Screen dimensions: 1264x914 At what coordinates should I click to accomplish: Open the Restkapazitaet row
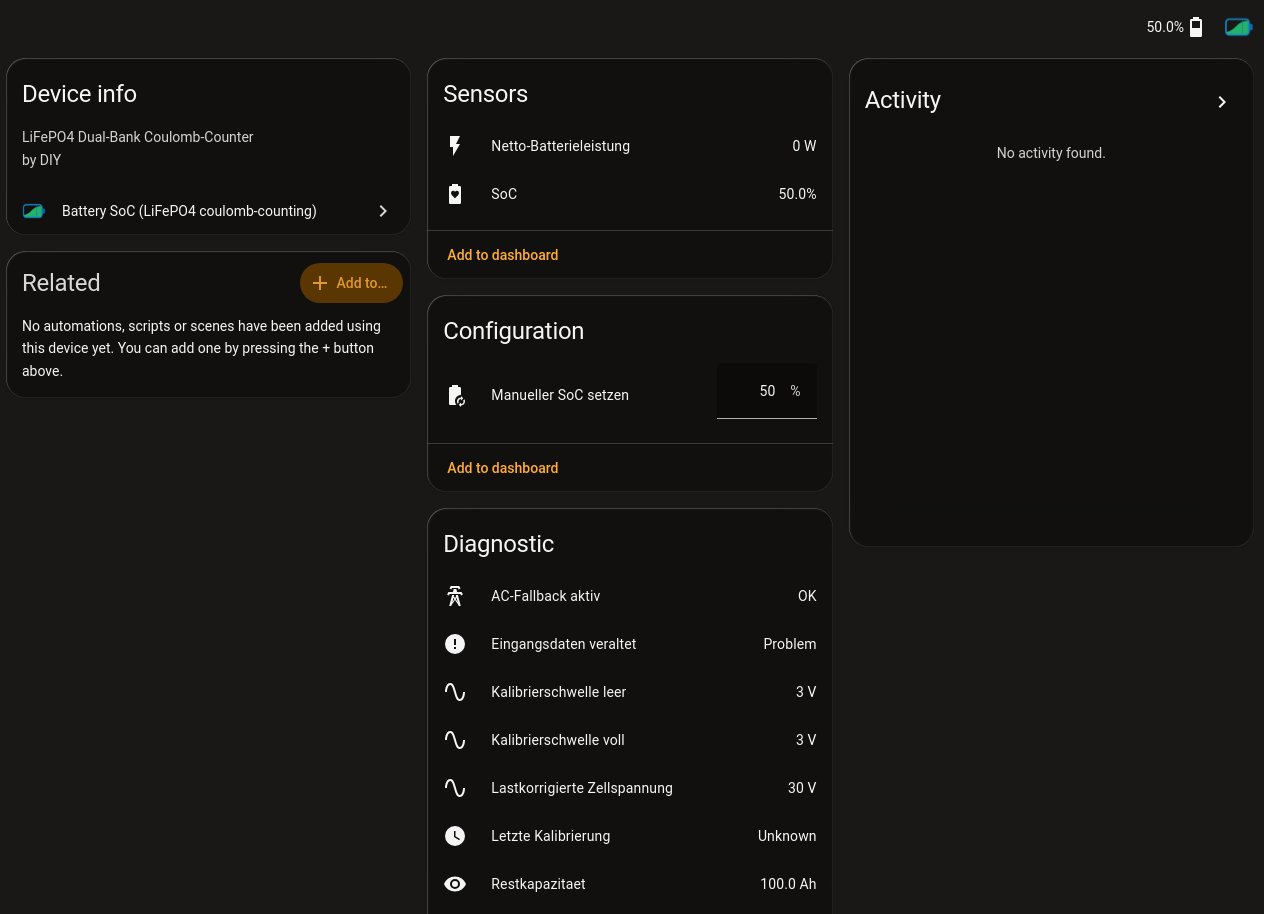coord(630,884)
